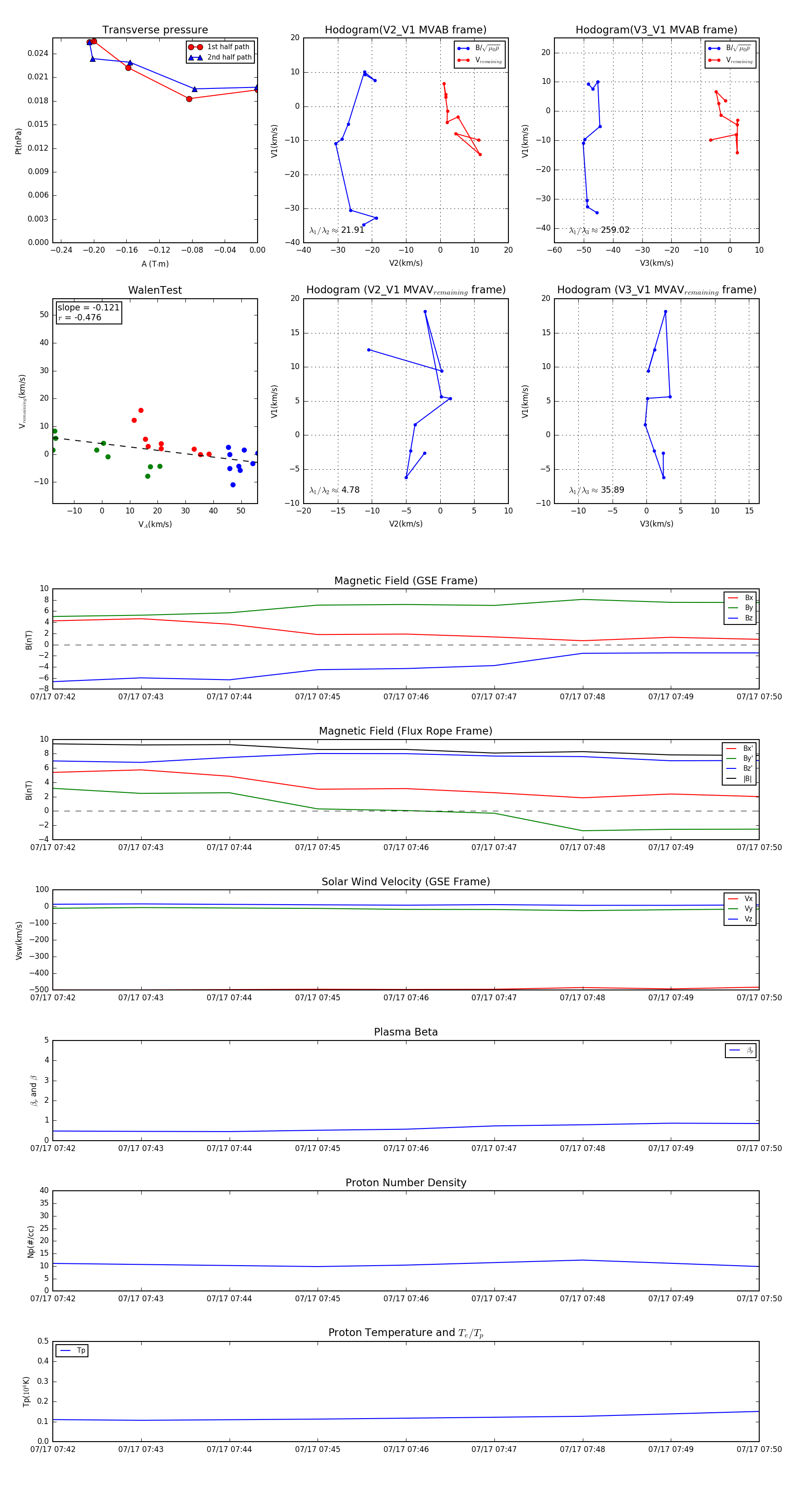Click the 'Transverse pressure' plot title
The width and height of the screenshot is (812, 1489).
155,30
